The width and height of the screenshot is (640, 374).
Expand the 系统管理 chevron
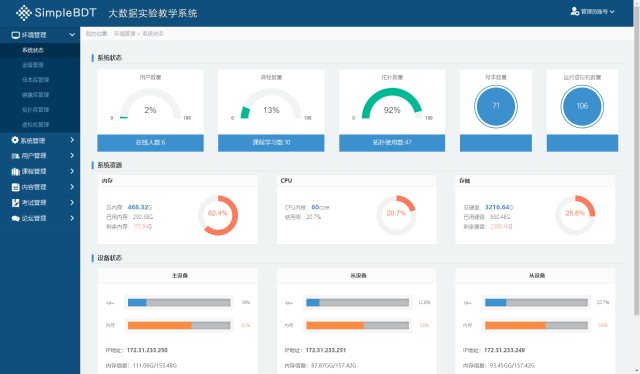(72, 140)
